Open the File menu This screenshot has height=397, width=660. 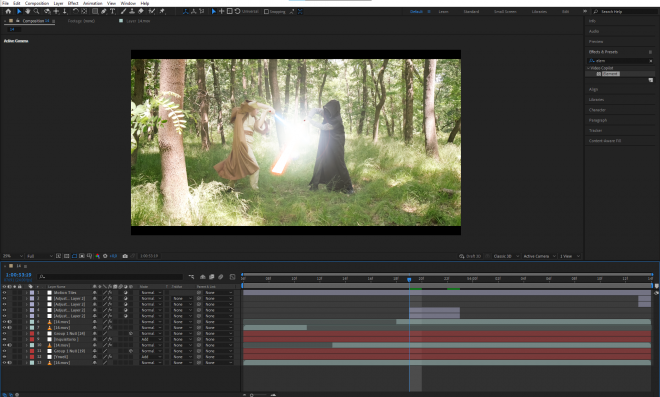point(5,3)
